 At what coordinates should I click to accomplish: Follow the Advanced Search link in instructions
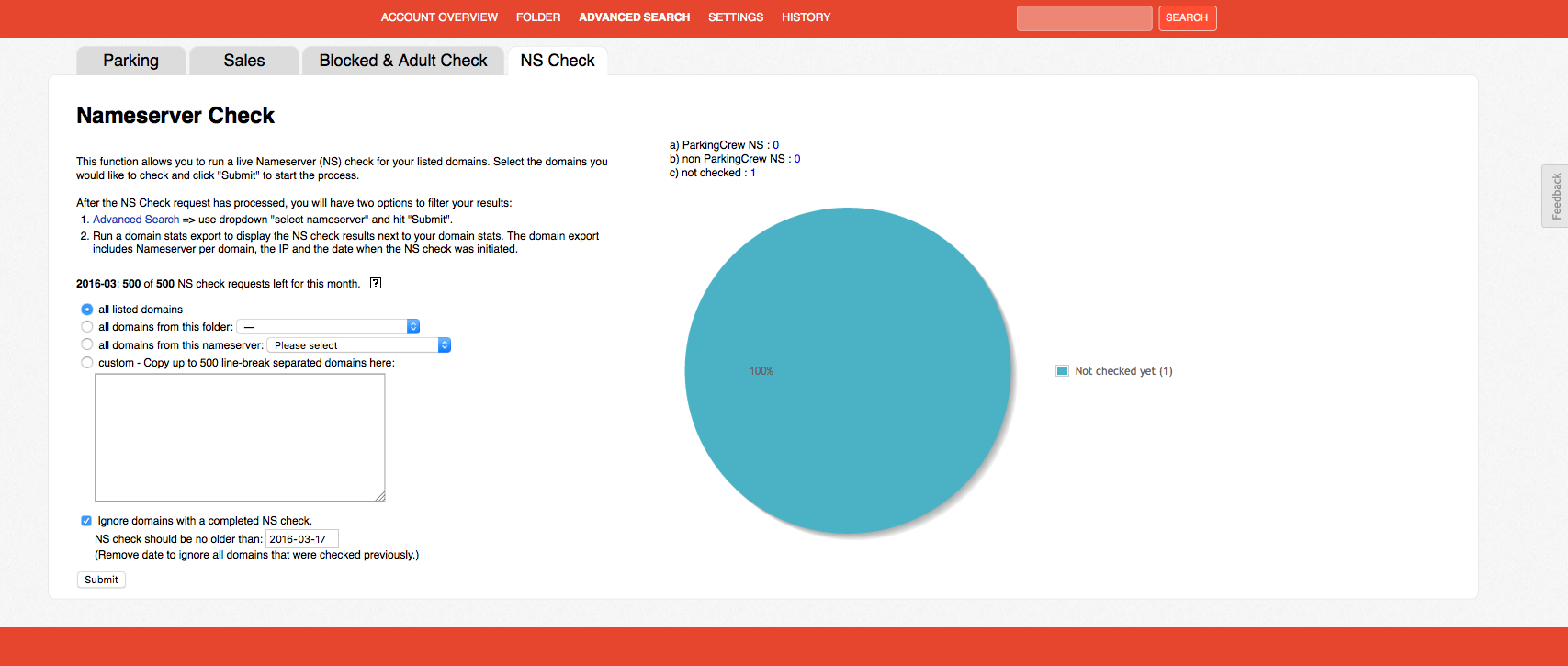[136, 220]
